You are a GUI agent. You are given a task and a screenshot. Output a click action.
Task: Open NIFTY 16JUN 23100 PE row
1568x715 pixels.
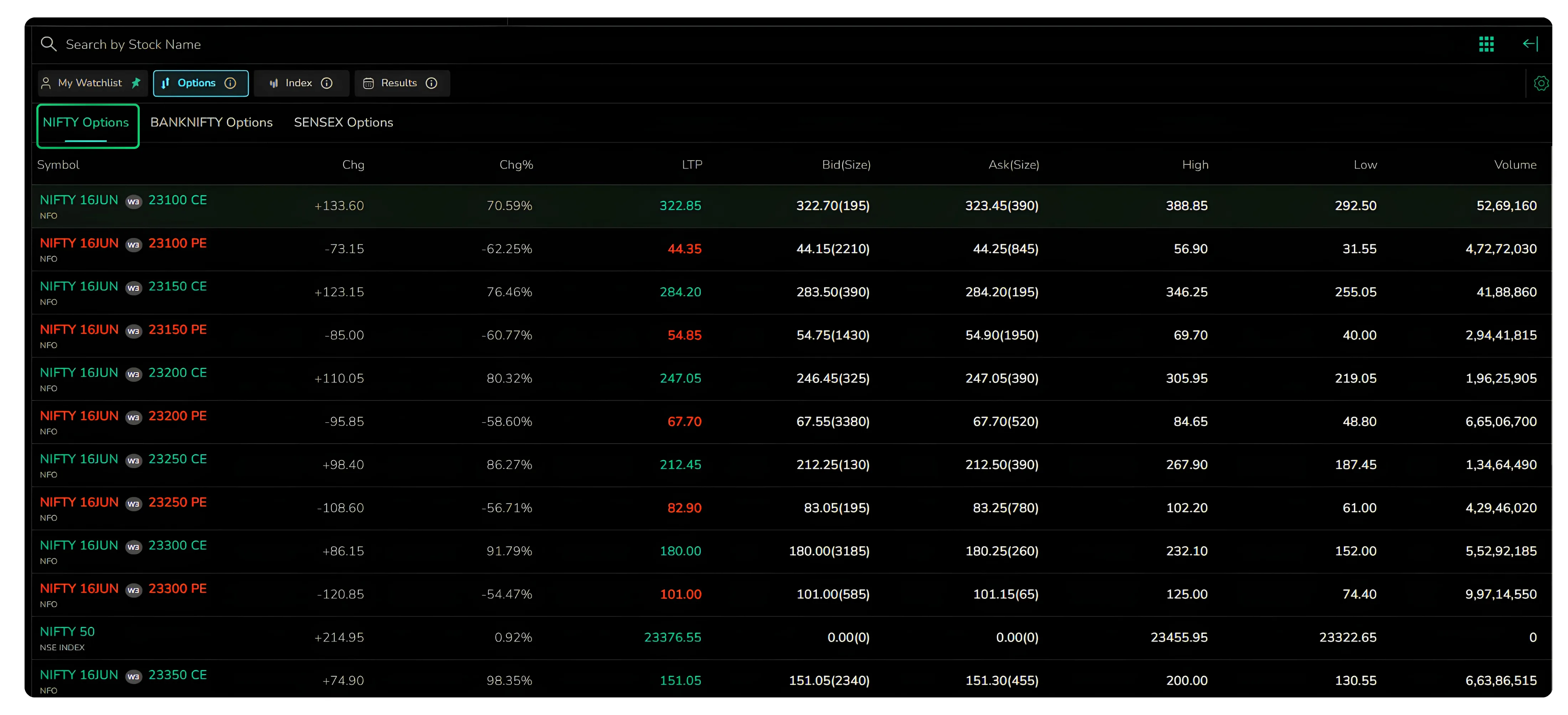(791, 249)
